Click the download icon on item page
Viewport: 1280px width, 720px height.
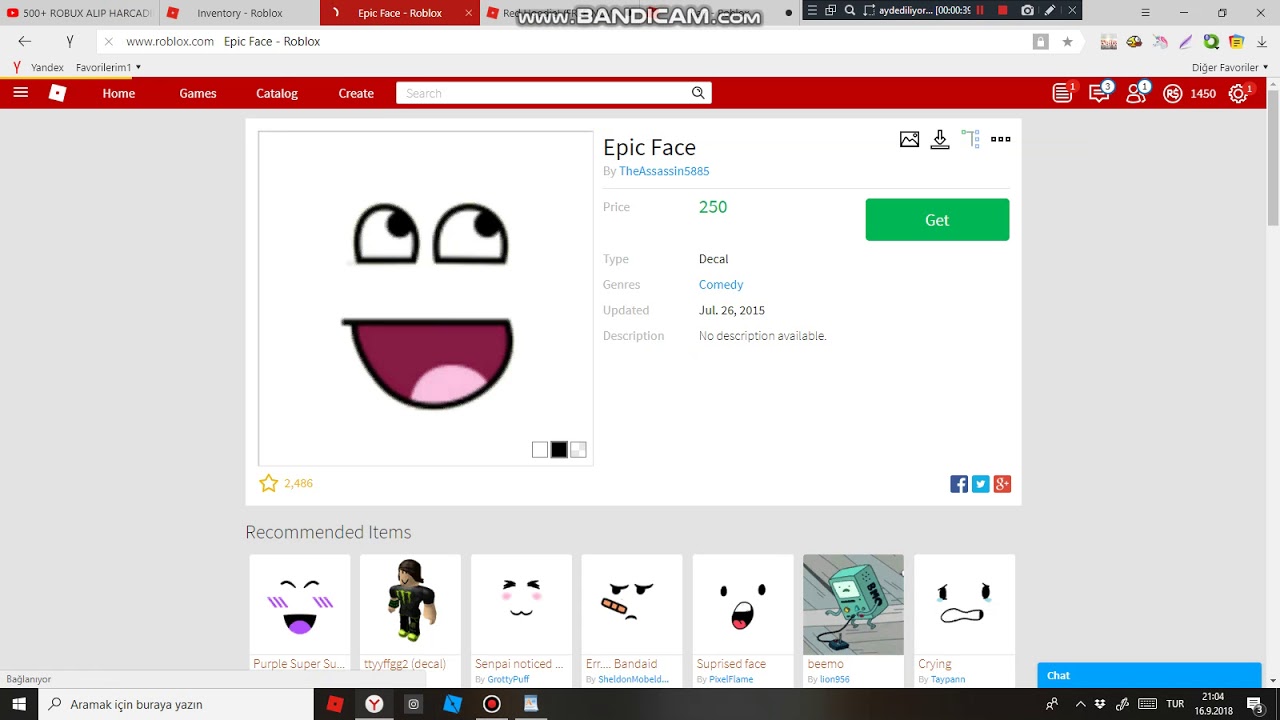[x=939, y=140]
